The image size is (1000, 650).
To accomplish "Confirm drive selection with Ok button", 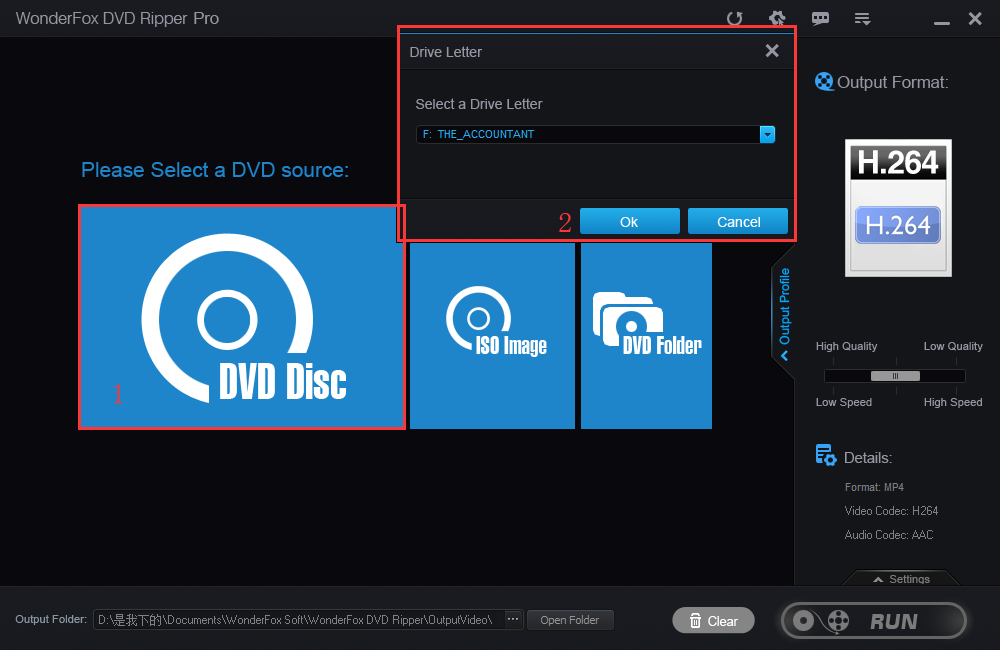I will 629,222.
